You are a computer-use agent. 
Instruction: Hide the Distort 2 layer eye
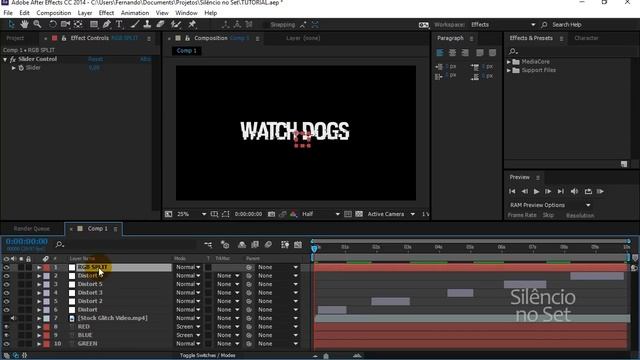6,301
